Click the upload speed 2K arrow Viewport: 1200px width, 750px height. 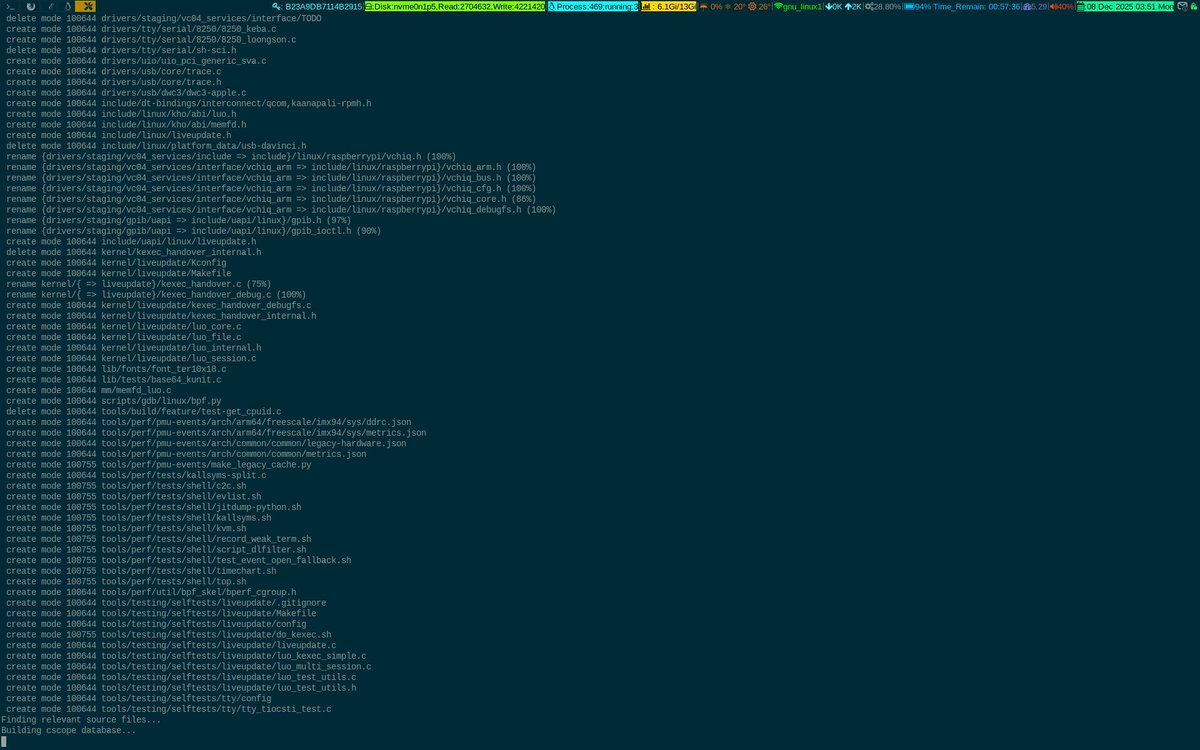point(854,6)
